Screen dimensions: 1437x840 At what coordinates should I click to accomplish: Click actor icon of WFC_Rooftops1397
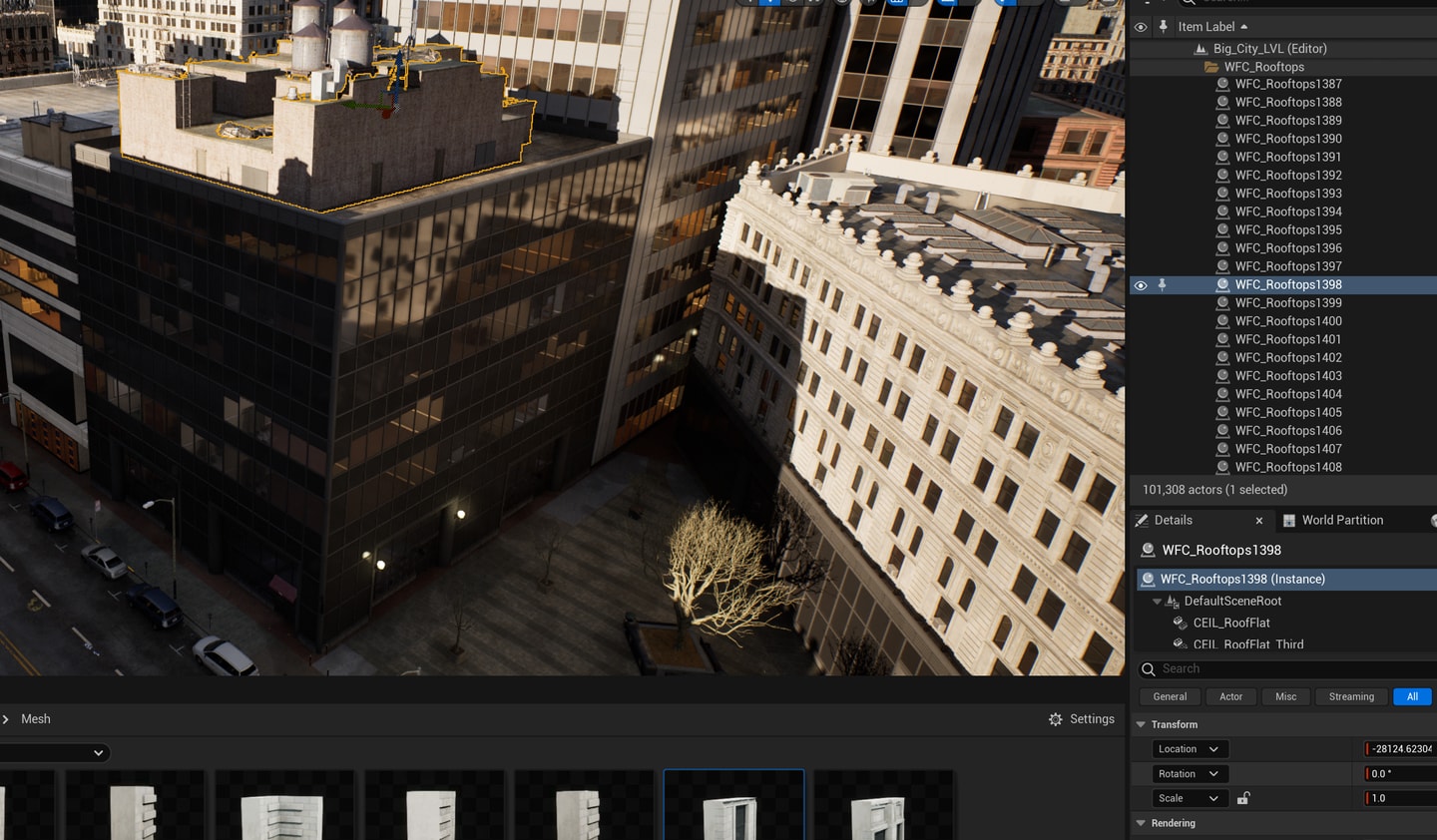pos(1222,266)
